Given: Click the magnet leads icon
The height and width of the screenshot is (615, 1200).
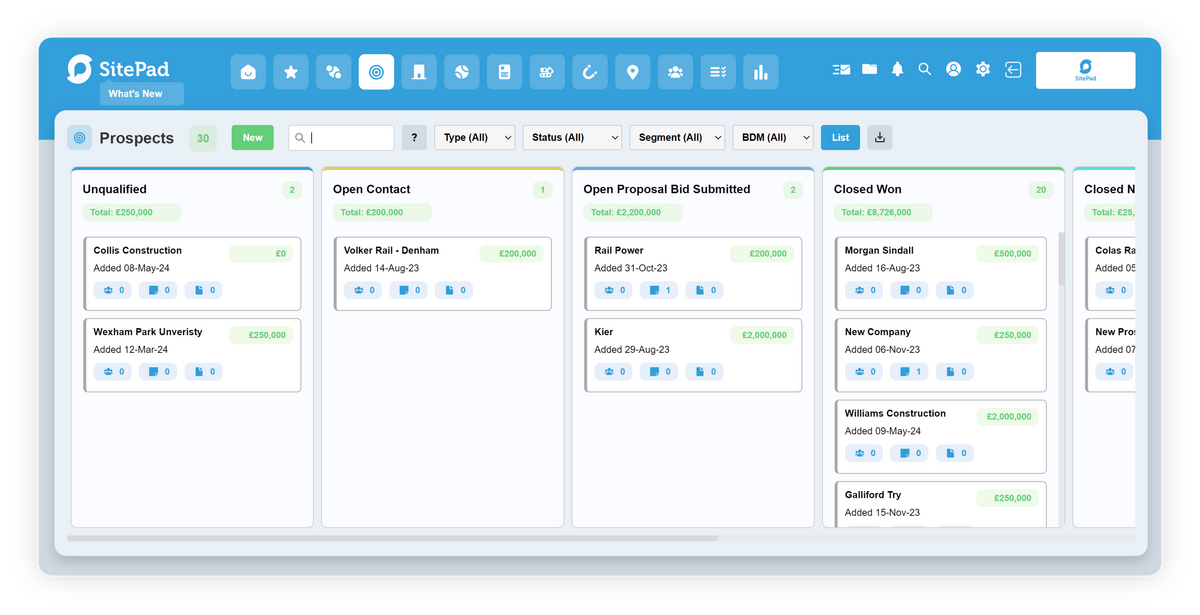Looking at the screenshot, I should click(x=590, y=72).
